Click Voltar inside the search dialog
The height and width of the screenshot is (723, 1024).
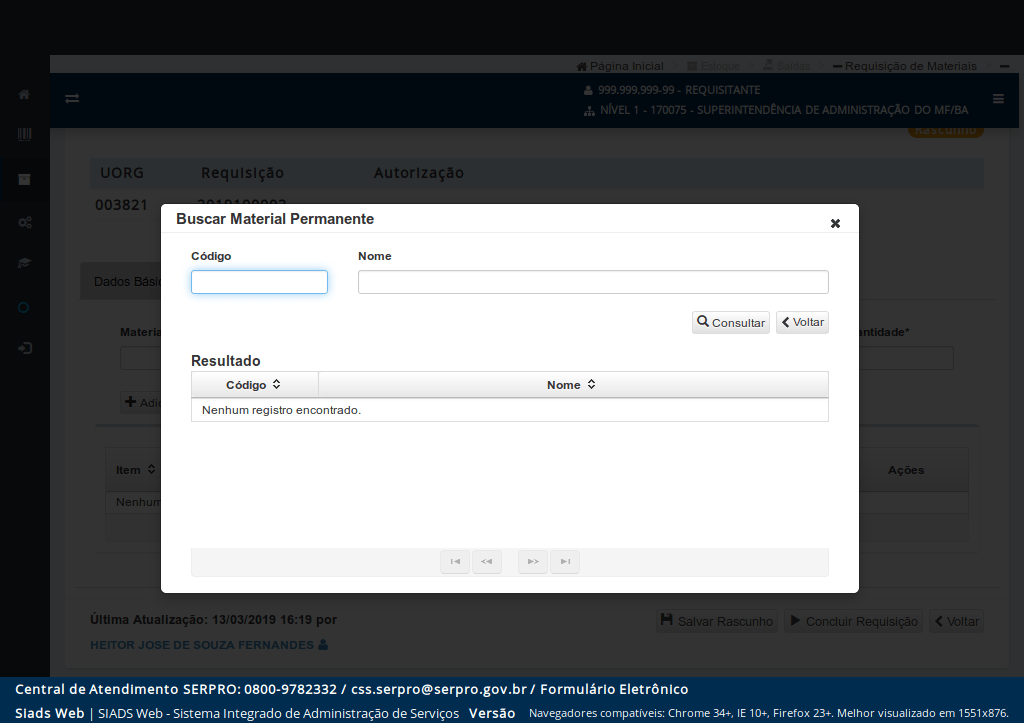pyautogui.click(x=802, y=323)
